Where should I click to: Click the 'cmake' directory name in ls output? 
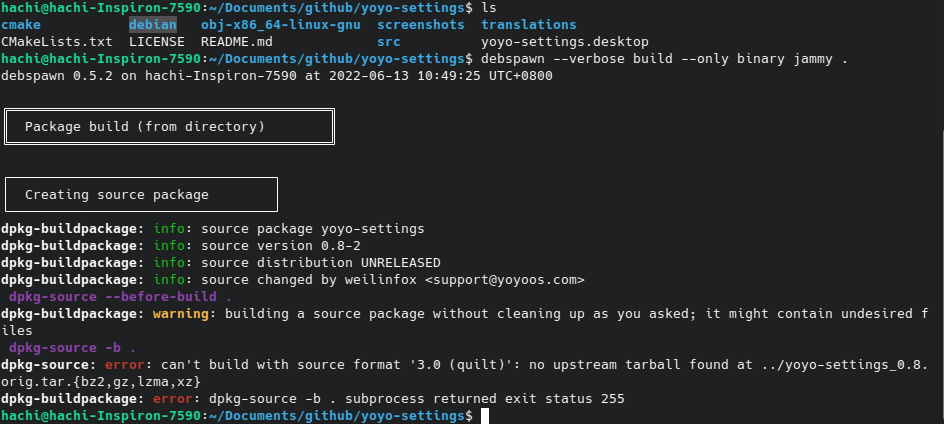pyautogui.click(x=21, y=25)
